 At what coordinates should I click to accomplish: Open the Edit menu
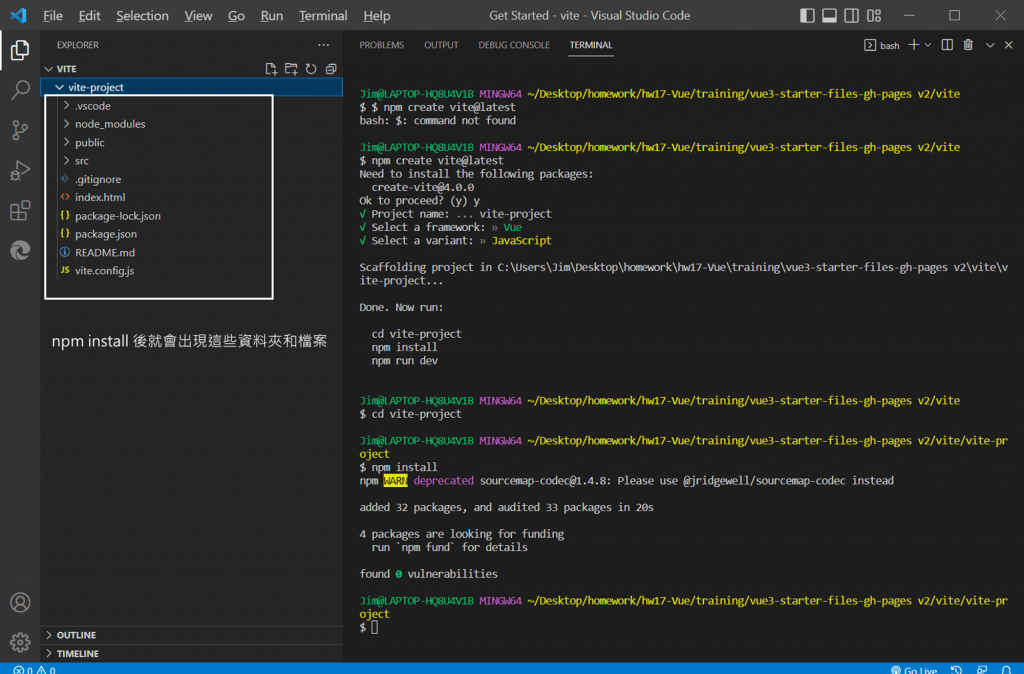click(x=89, y=15)
